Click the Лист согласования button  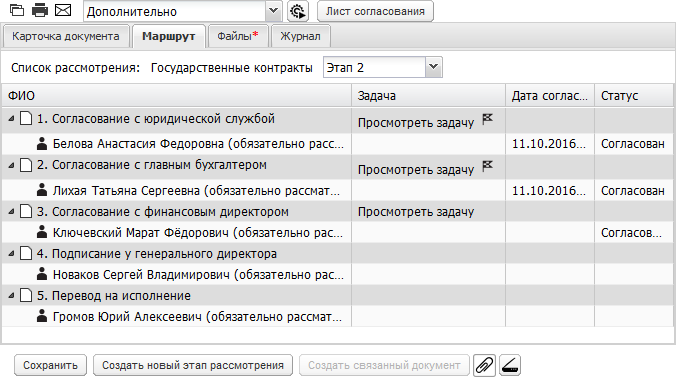click(x=375, y=11)
